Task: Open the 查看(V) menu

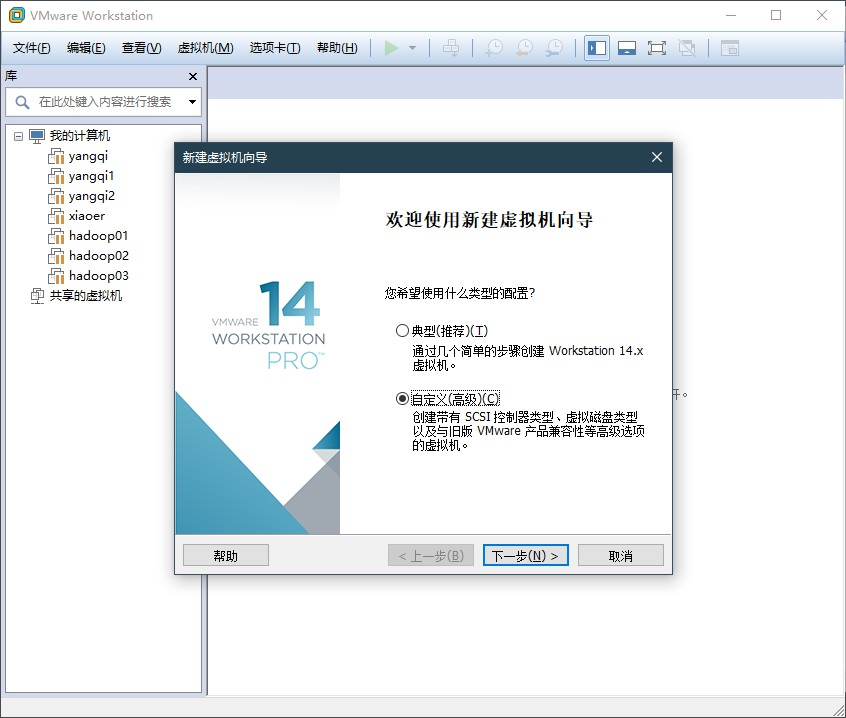Action: [x=141, y=48]
